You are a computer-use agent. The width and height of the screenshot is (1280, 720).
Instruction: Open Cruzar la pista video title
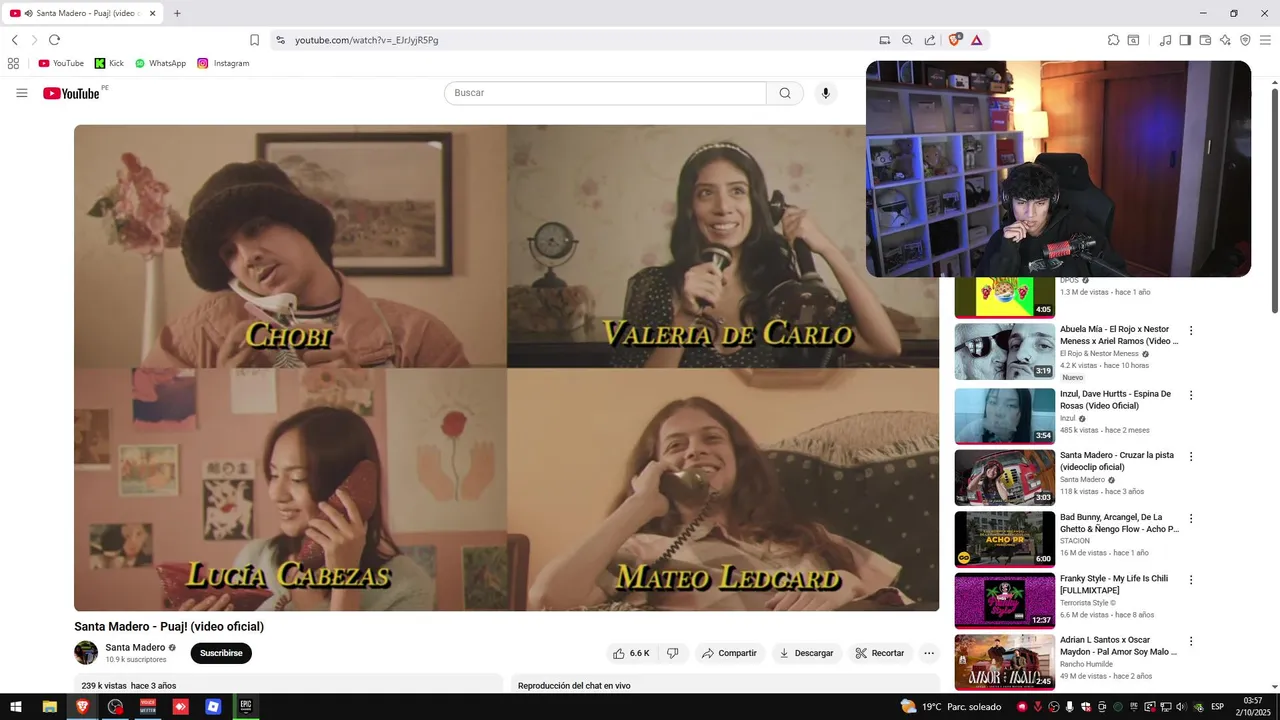[x=1117, y=461]
